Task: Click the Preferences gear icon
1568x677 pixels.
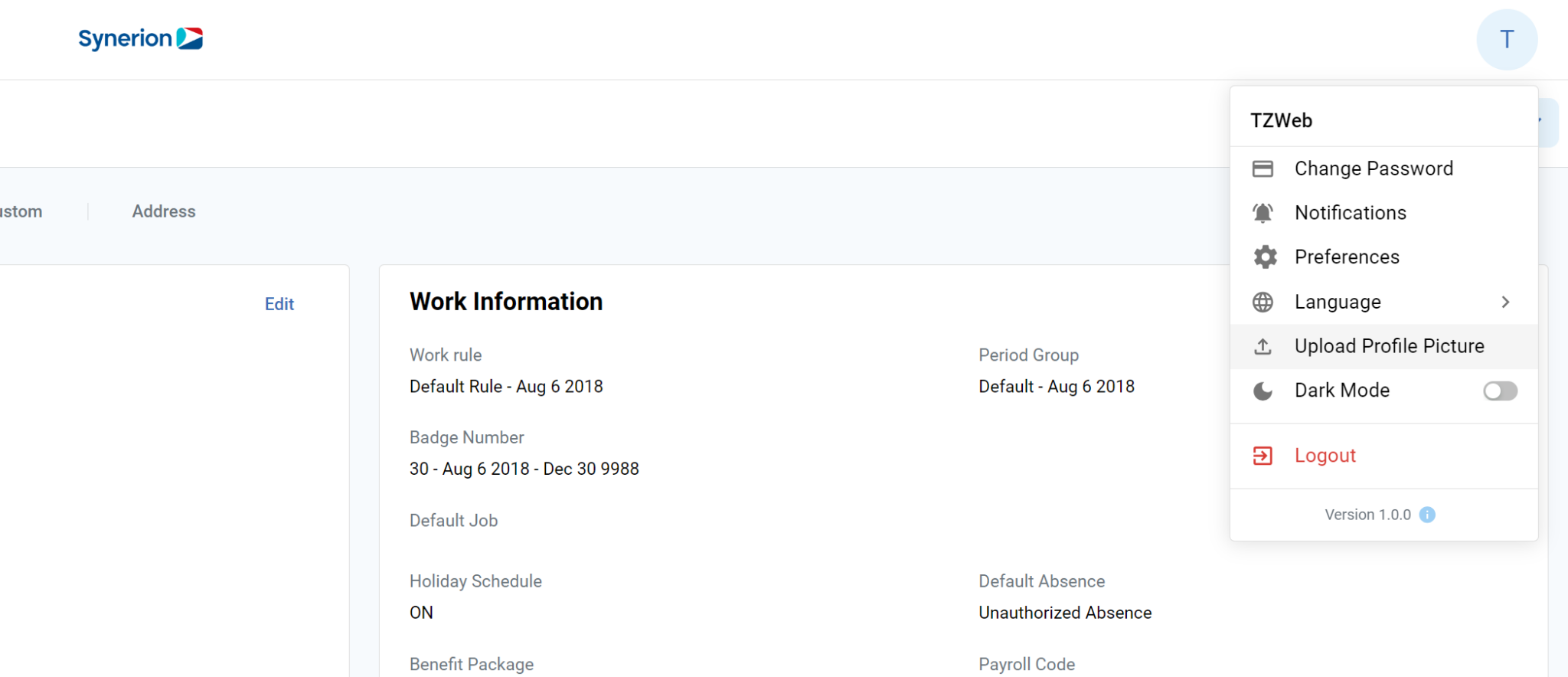Action: (1265, 257)
